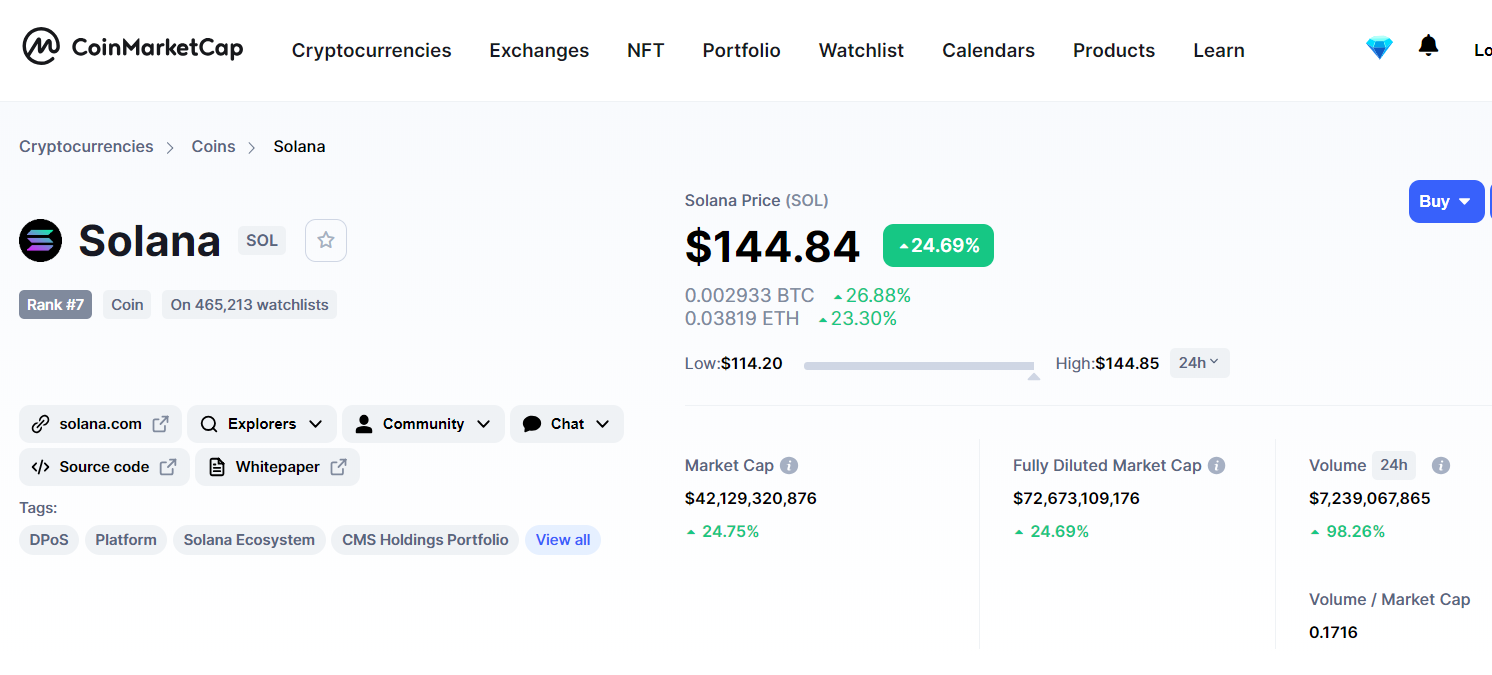The height and width of the screenshot is (675, 1492).
Task: Click the $144.84 price value
Action: (772, 247)
